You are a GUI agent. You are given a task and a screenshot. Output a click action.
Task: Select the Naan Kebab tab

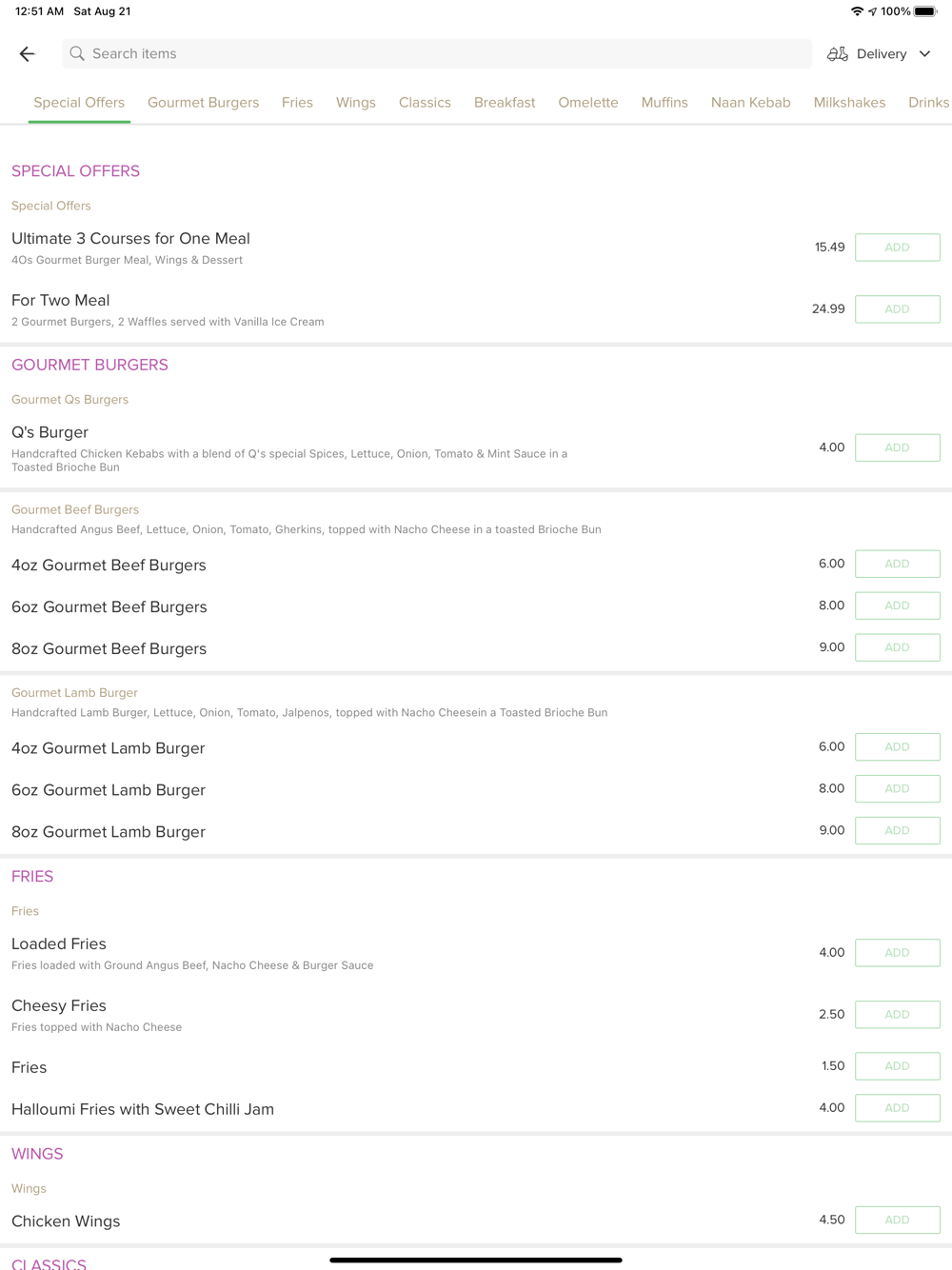750,103
